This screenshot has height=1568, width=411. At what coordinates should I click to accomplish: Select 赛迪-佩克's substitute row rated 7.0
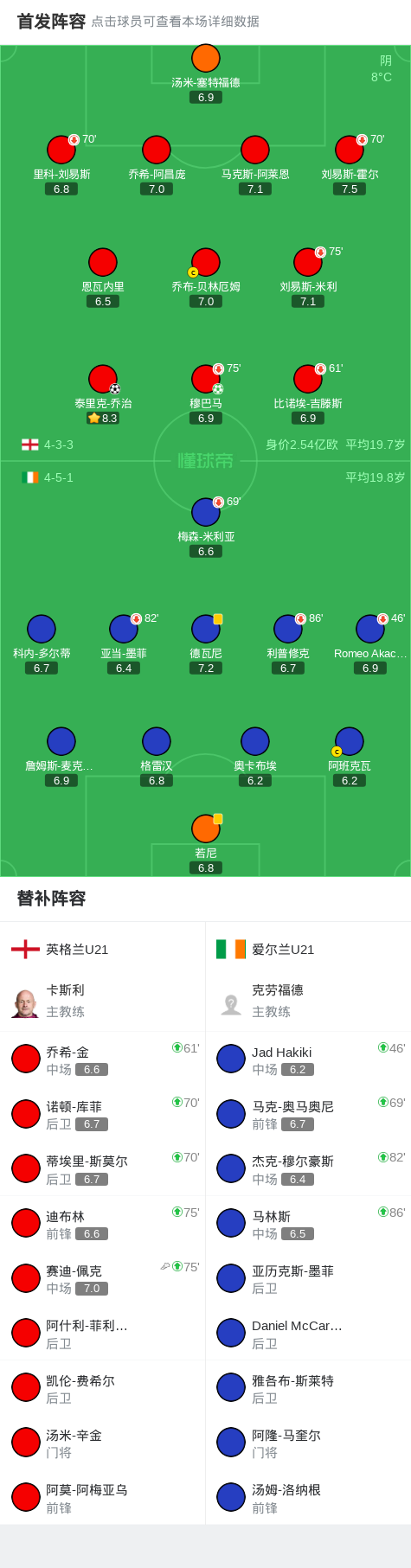click(x=103, y=1278)
